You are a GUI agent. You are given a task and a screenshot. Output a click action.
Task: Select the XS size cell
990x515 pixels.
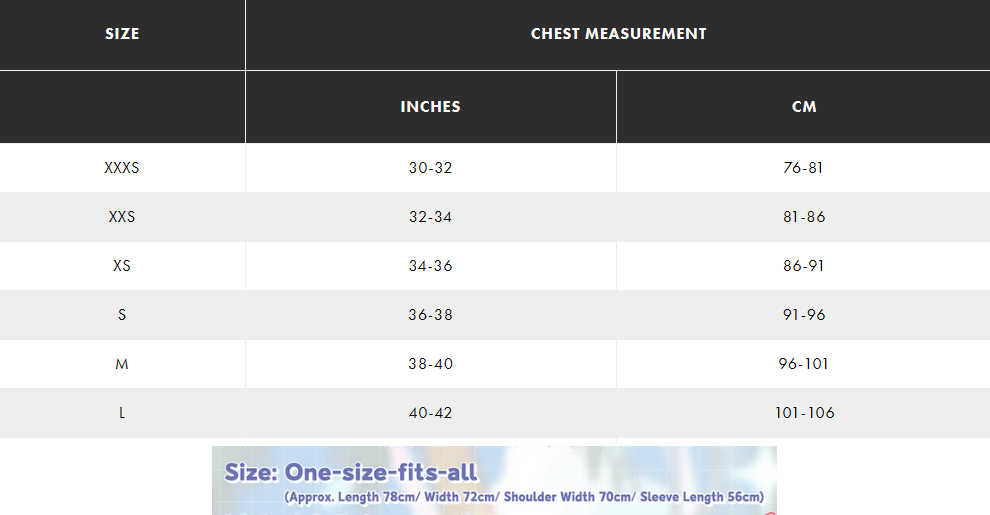(122, 266)
